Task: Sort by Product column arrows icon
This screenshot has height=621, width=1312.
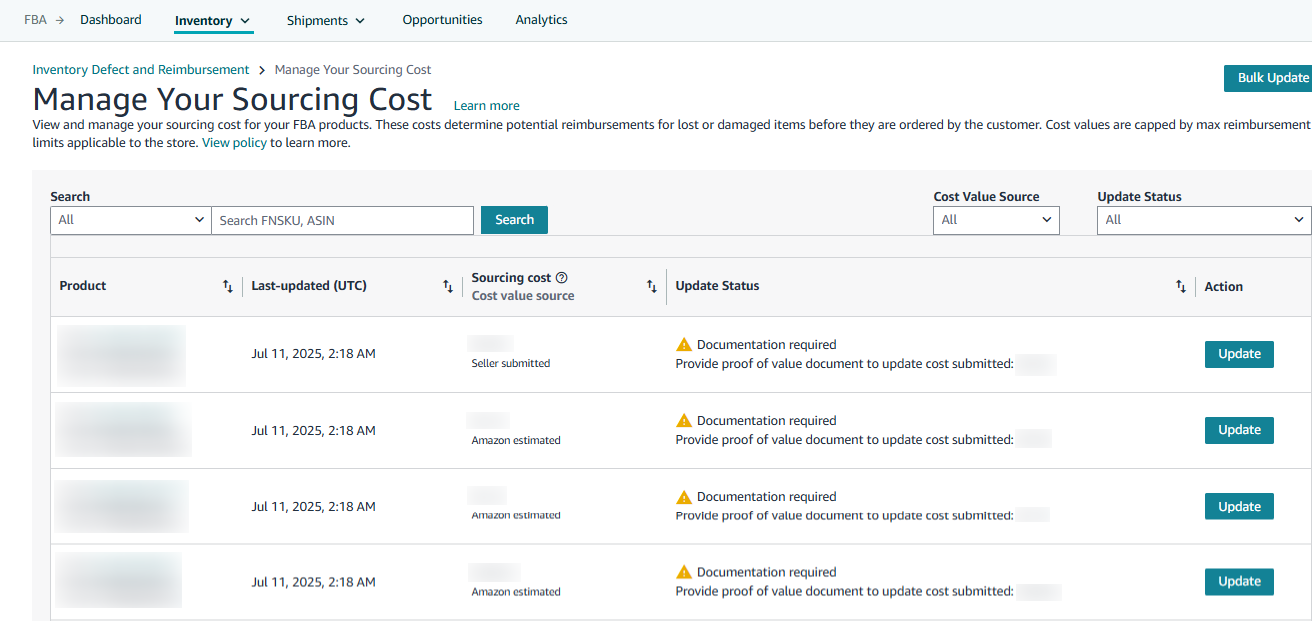Action: (x=227, y=287)
